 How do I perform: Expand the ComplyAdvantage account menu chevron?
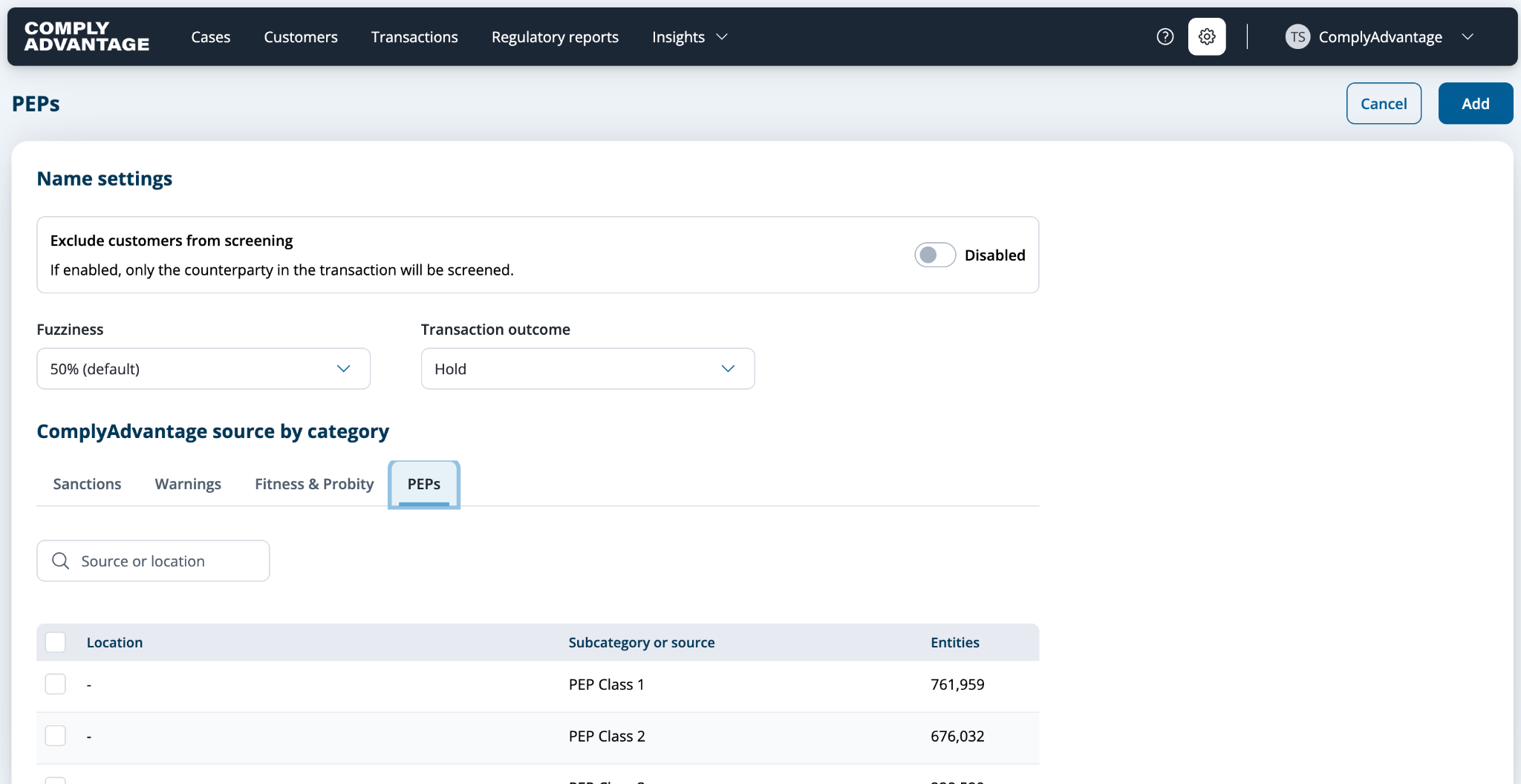[1468, 36]
